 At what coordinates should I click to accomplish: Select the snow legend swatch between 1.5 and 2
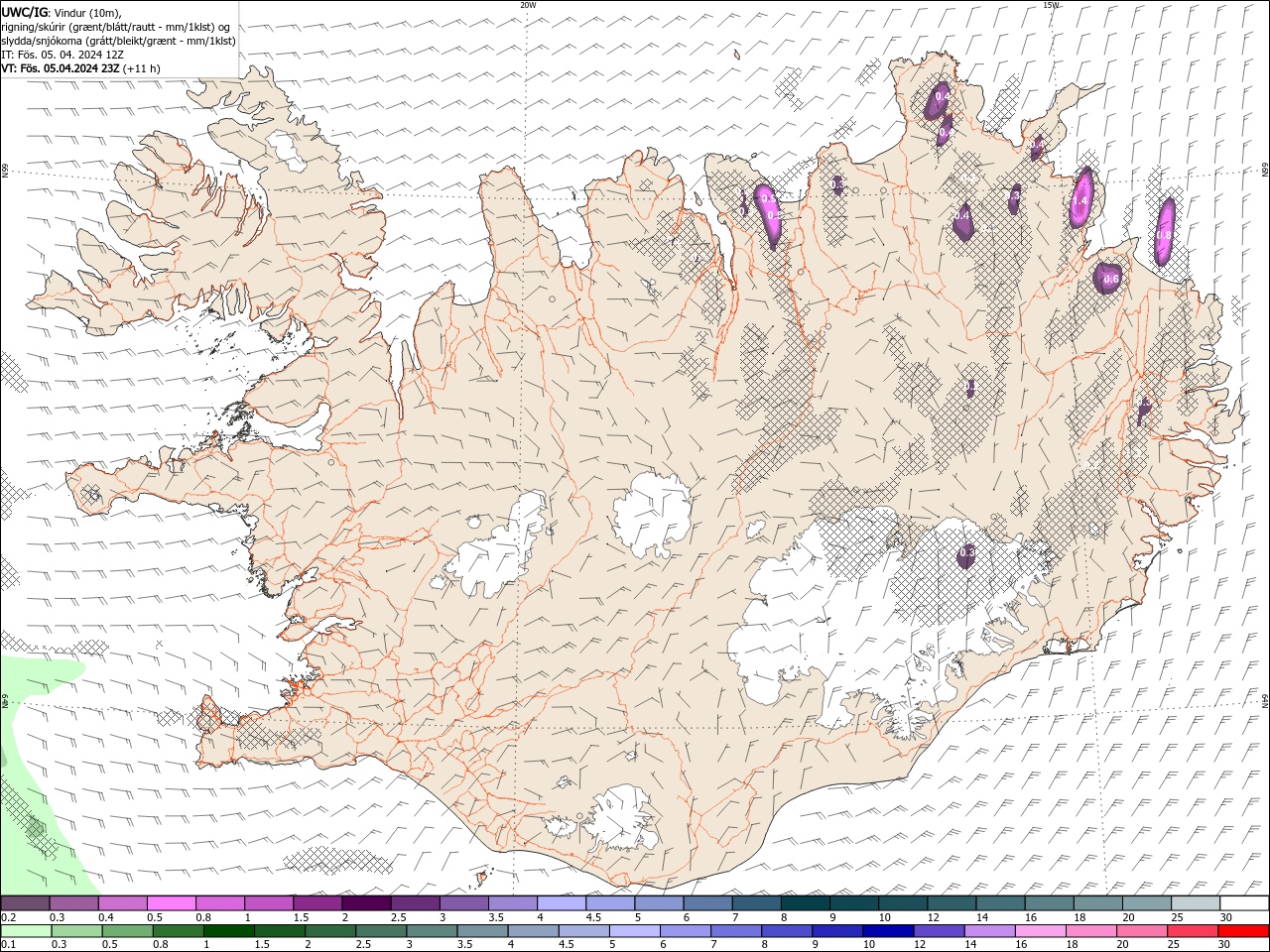[317, 903]
